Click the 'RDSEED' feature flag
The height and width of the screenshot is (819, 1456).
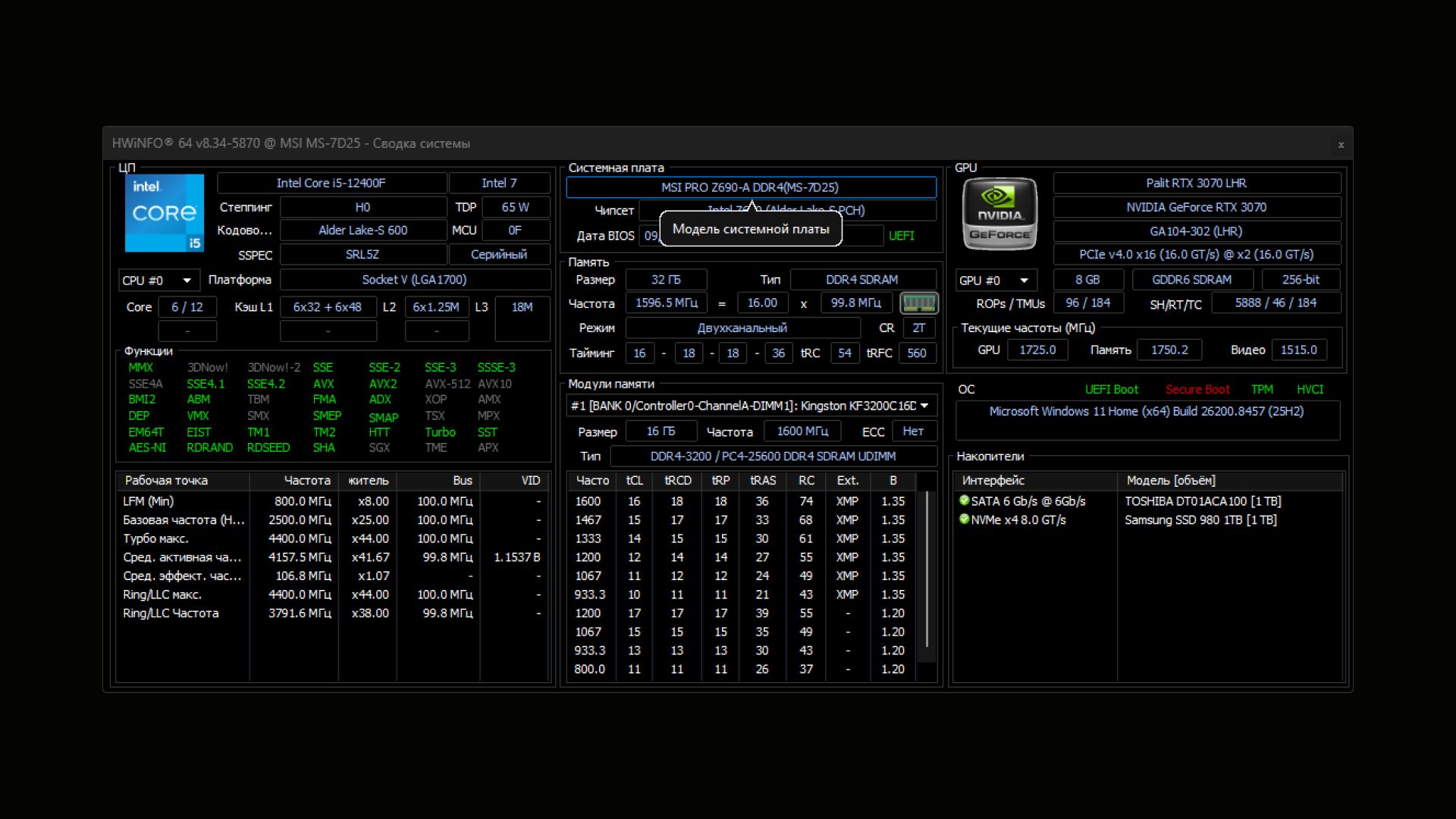268,447
